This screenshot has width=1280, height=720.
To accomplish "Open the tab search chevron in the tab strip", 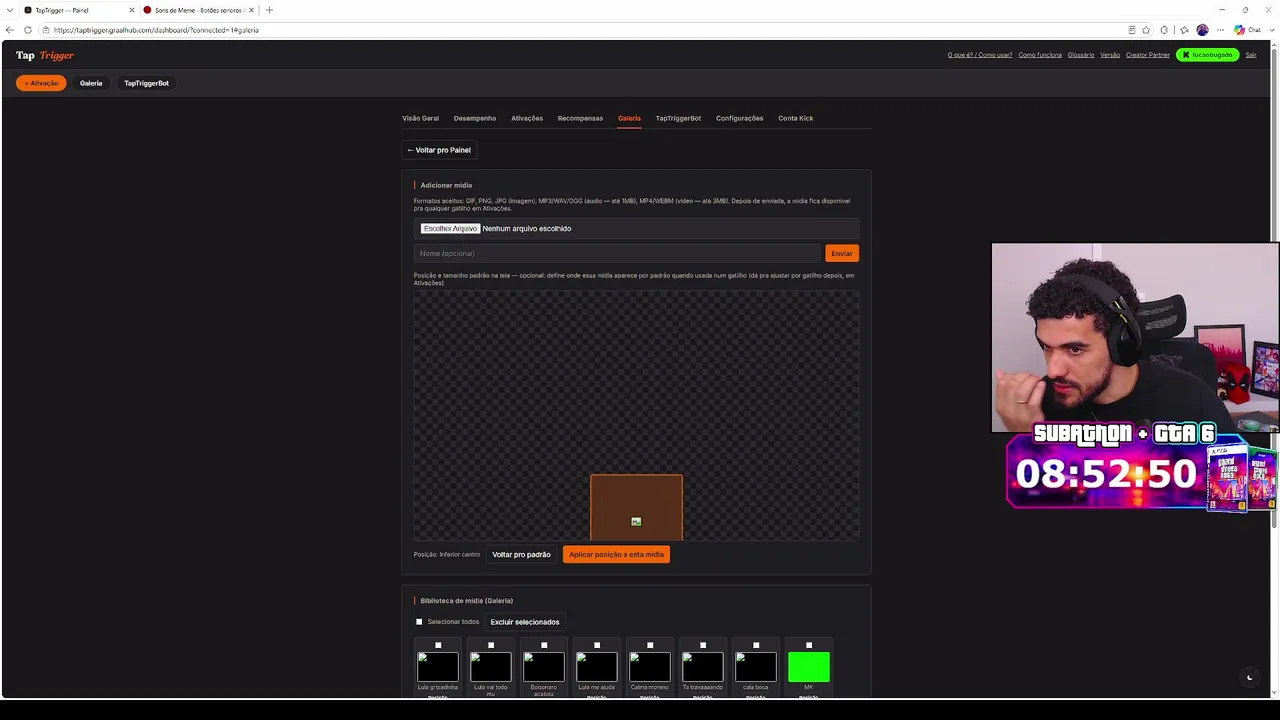I will [9, 10].
